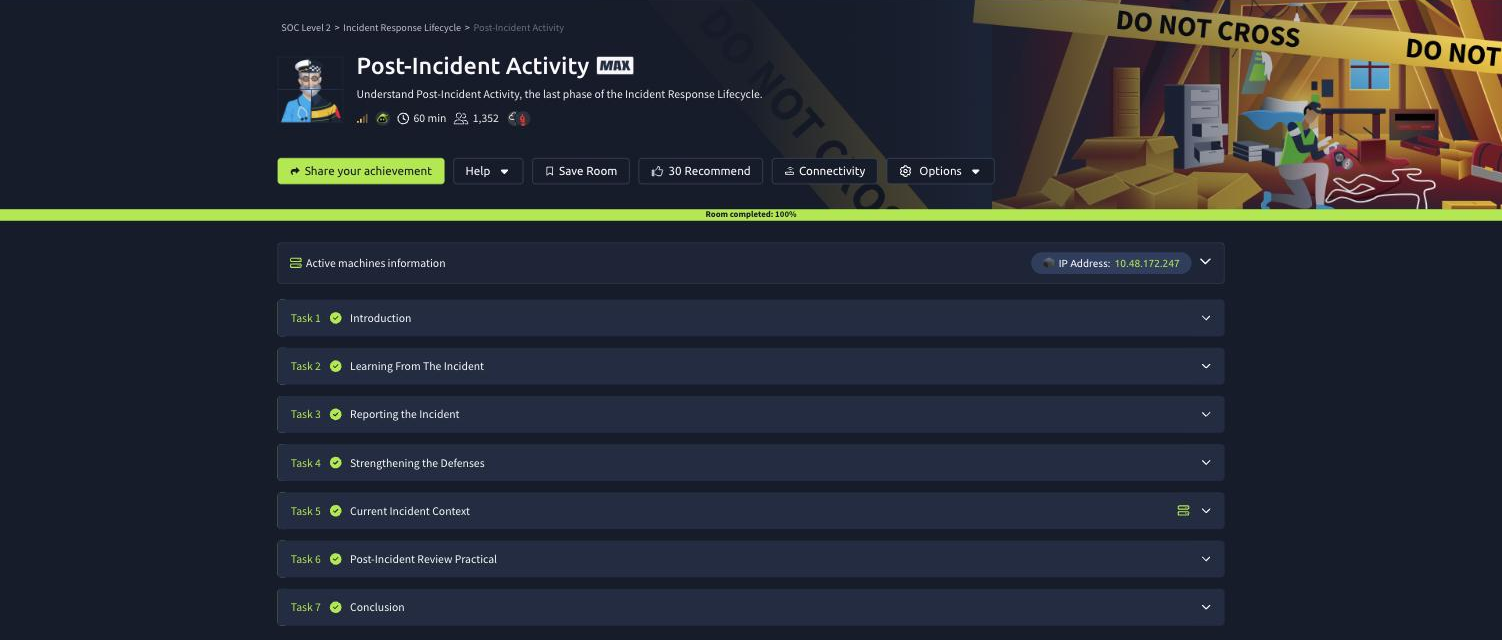Viewport: 1502px width, 640px height.
Task: Click the Task 1 label
Action: [x=306, y=318]
